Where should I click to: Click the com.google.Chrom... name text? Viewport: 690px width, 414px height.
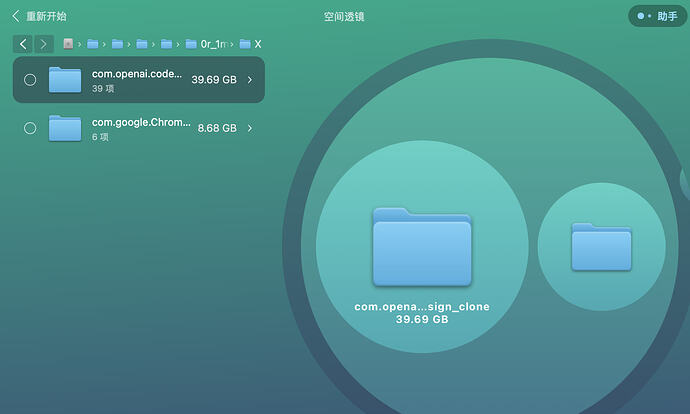pos(141,122)
